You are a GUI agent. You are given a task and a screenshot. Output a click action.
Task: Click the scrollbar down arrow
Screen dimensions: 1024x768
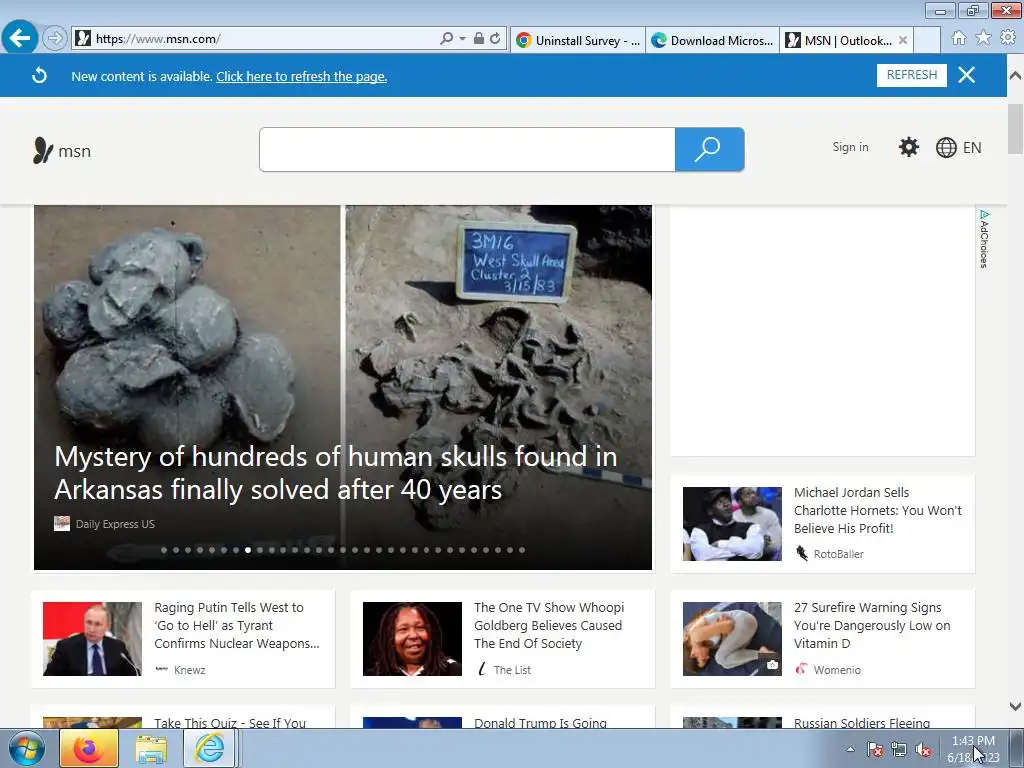click(1015, 706)
